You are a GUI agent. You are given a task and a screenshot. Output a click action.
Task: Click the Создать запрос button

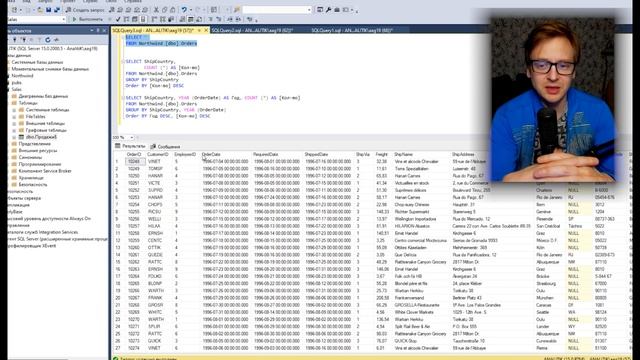point(85,10)
